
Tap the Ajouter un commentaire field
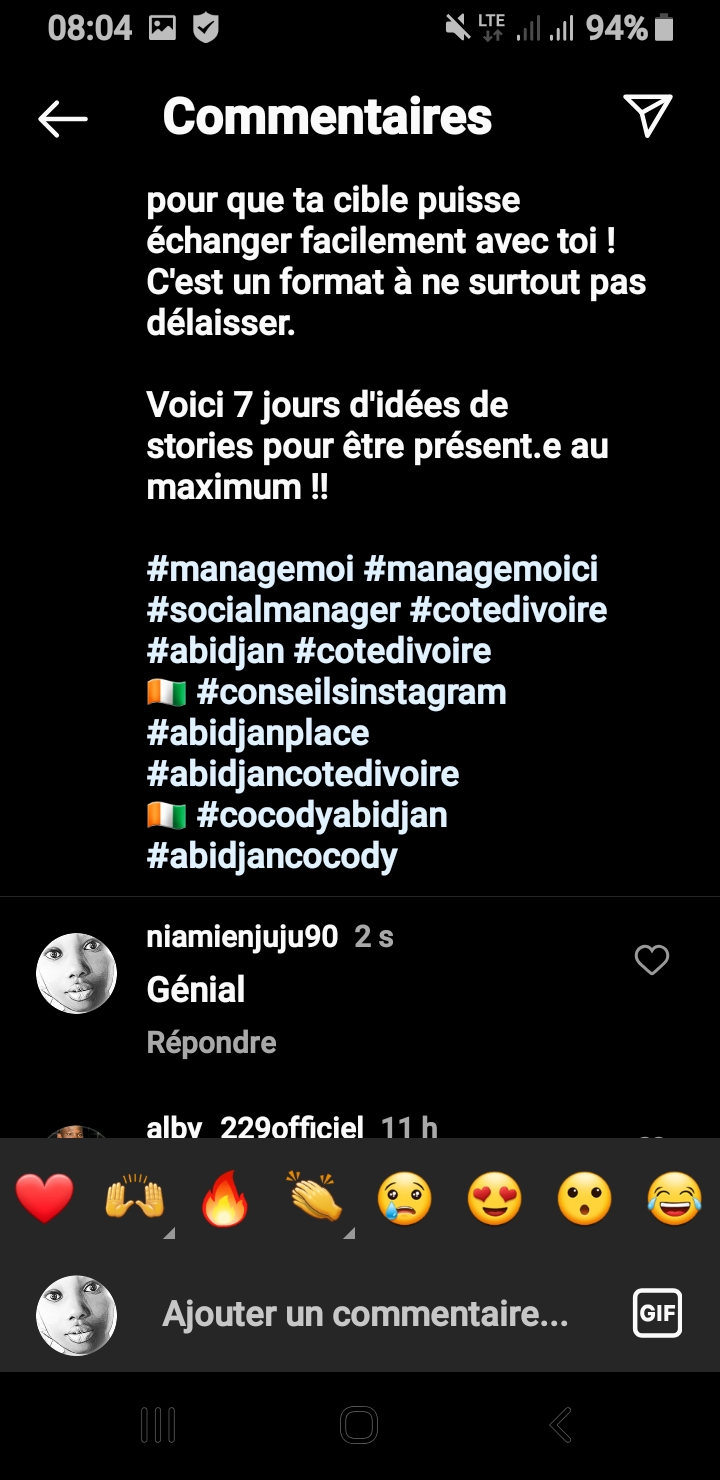point(365,1314)
